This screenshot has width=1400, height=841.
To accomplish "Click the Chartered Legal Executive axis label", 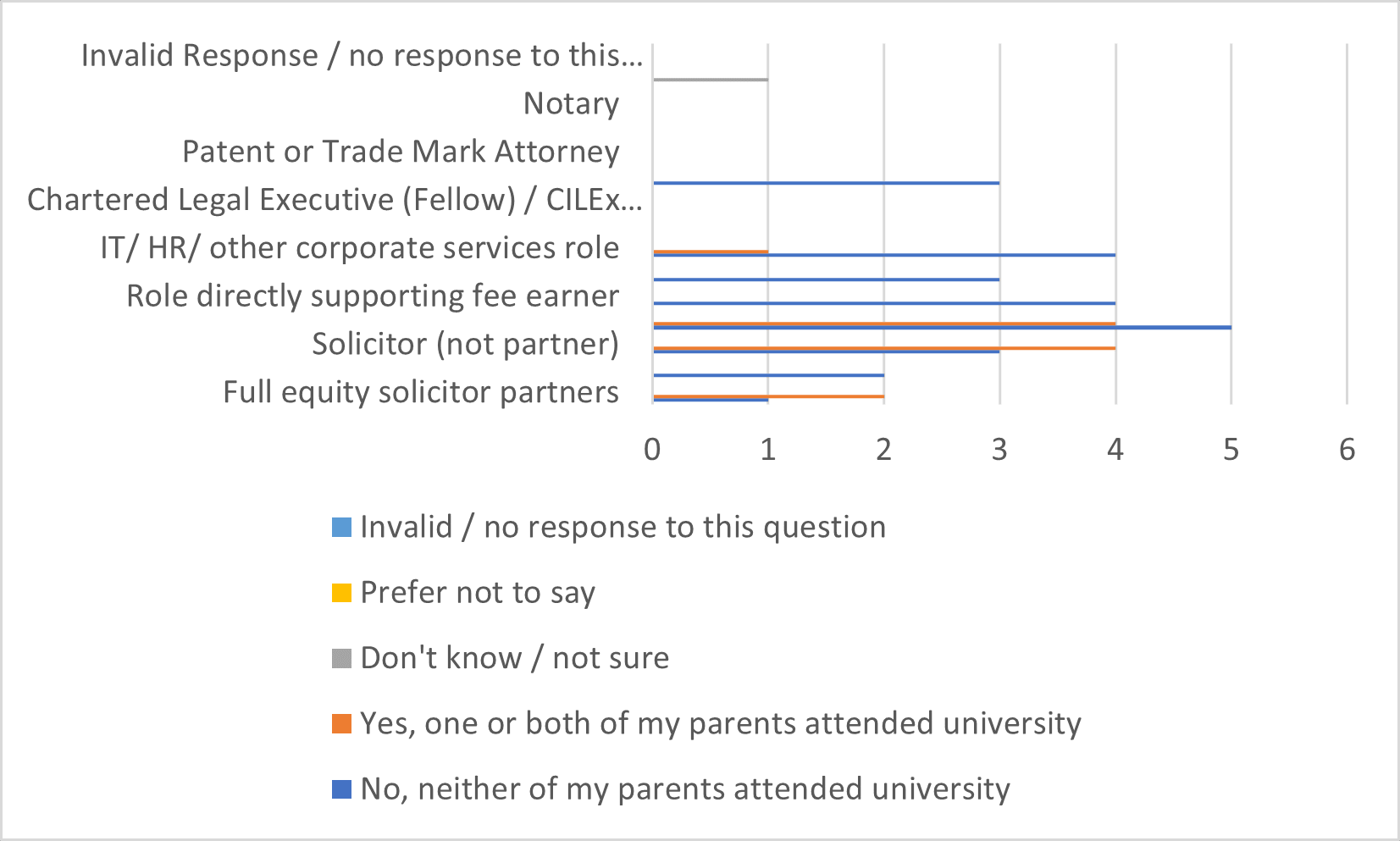I will (x=335, y=200).
